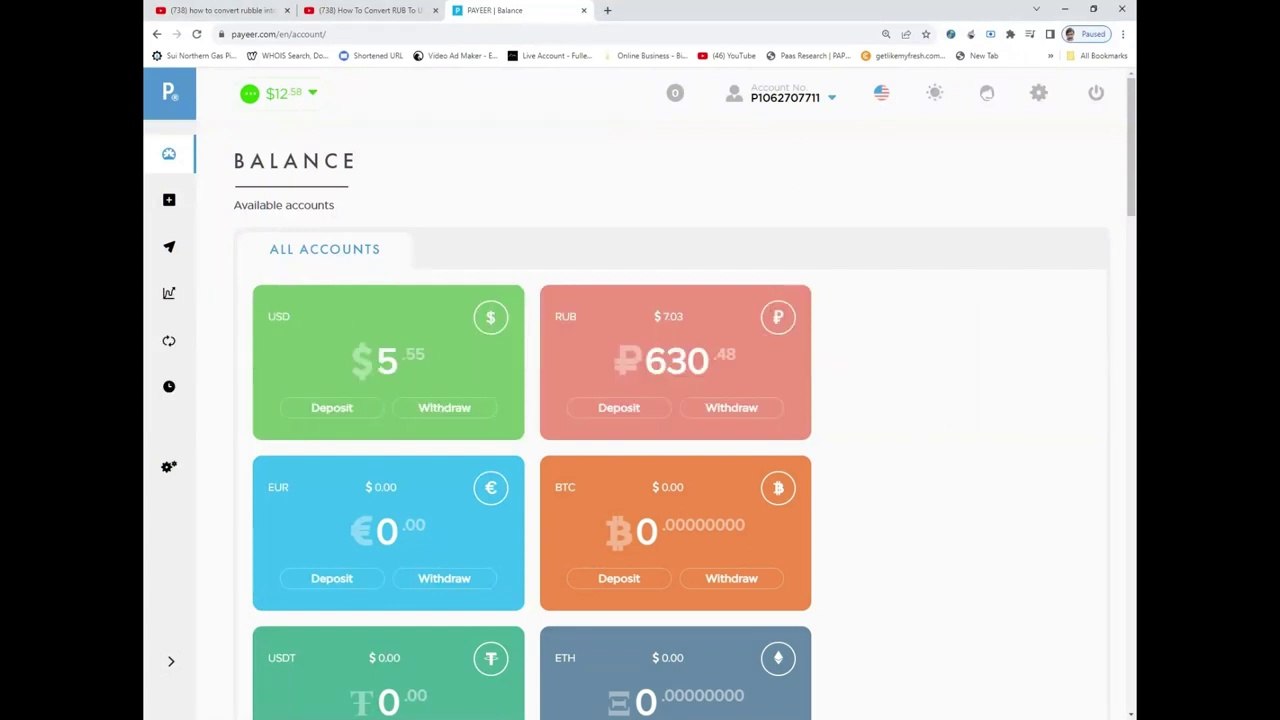Open the History clock sidebar icon
This screenshot has width=1280, height=720.
169,386
